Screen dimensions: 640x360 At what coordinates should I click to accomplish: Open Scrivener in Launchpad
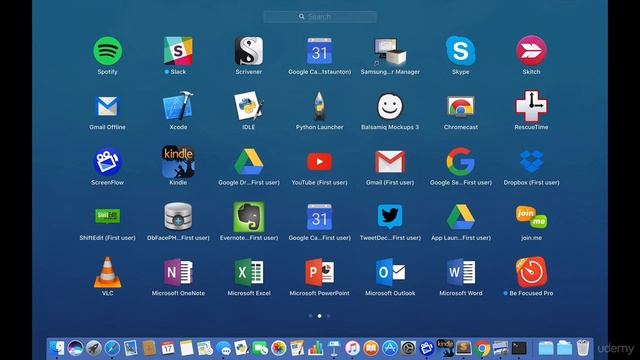tap(249, 51)
